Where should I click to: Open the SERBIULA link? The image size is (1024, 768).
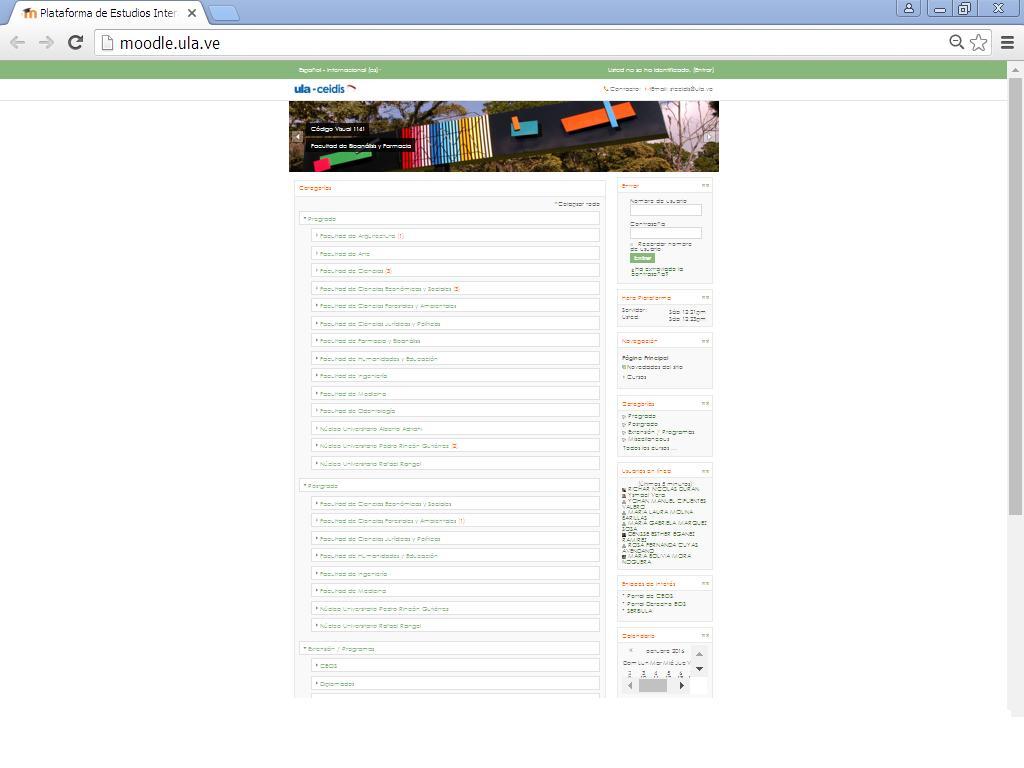tap(639, 611)
